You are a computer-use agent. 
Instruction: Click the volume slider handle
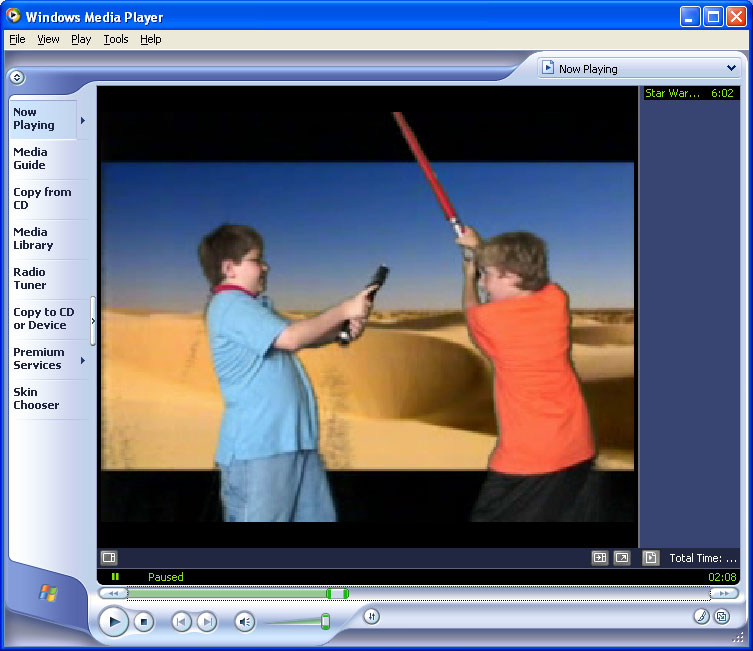(325, 622)
